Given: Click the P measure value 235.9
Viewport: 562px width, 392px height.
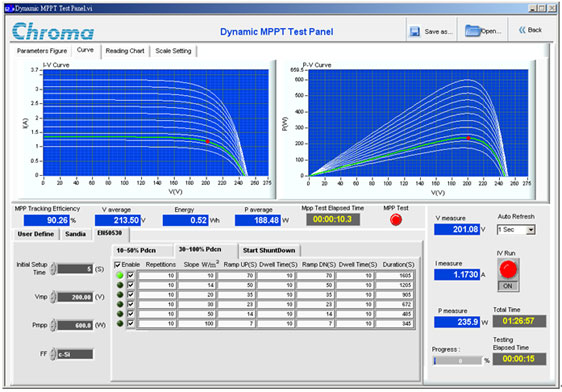Looking at the screenshot, I should click(x=457, y=322).
